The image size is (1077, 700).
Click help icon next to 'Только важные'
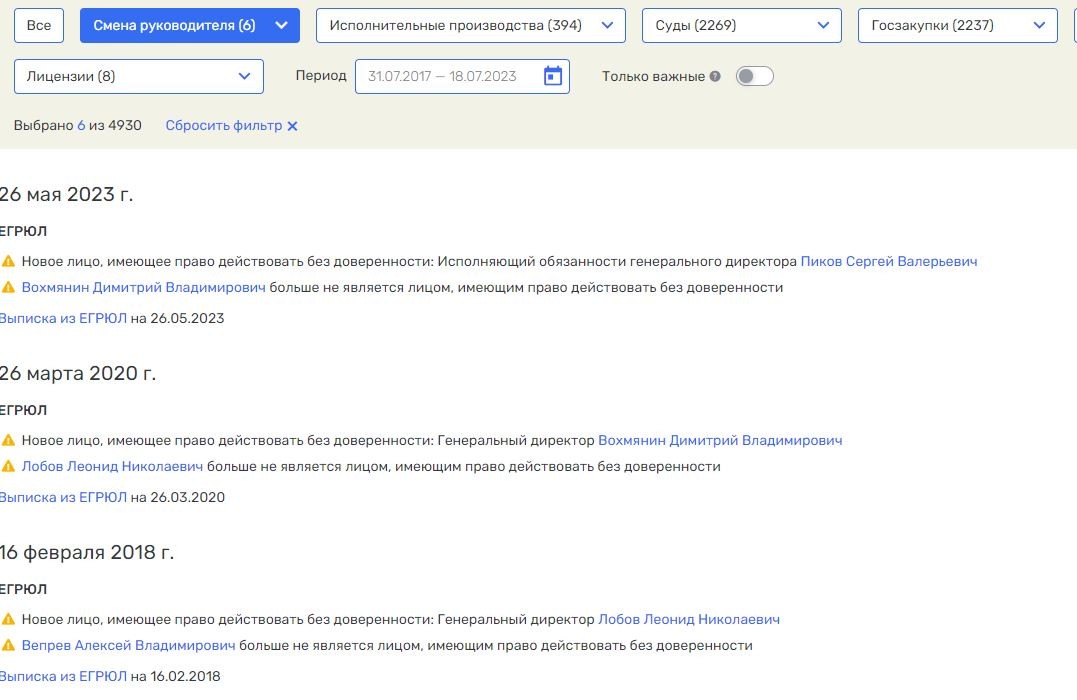tap(715, 76)
